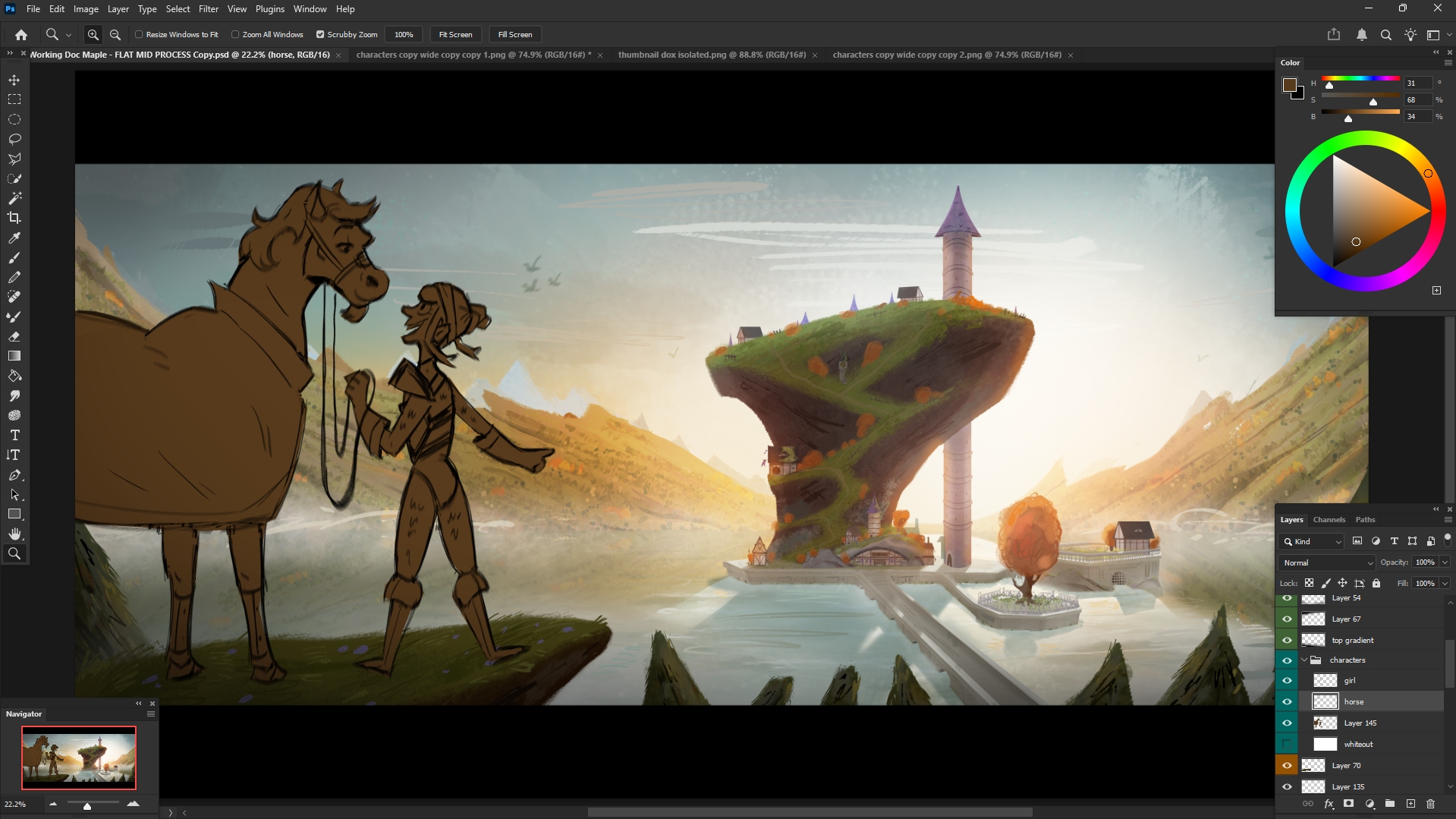Select the Move tool

[x=14, y=80]
